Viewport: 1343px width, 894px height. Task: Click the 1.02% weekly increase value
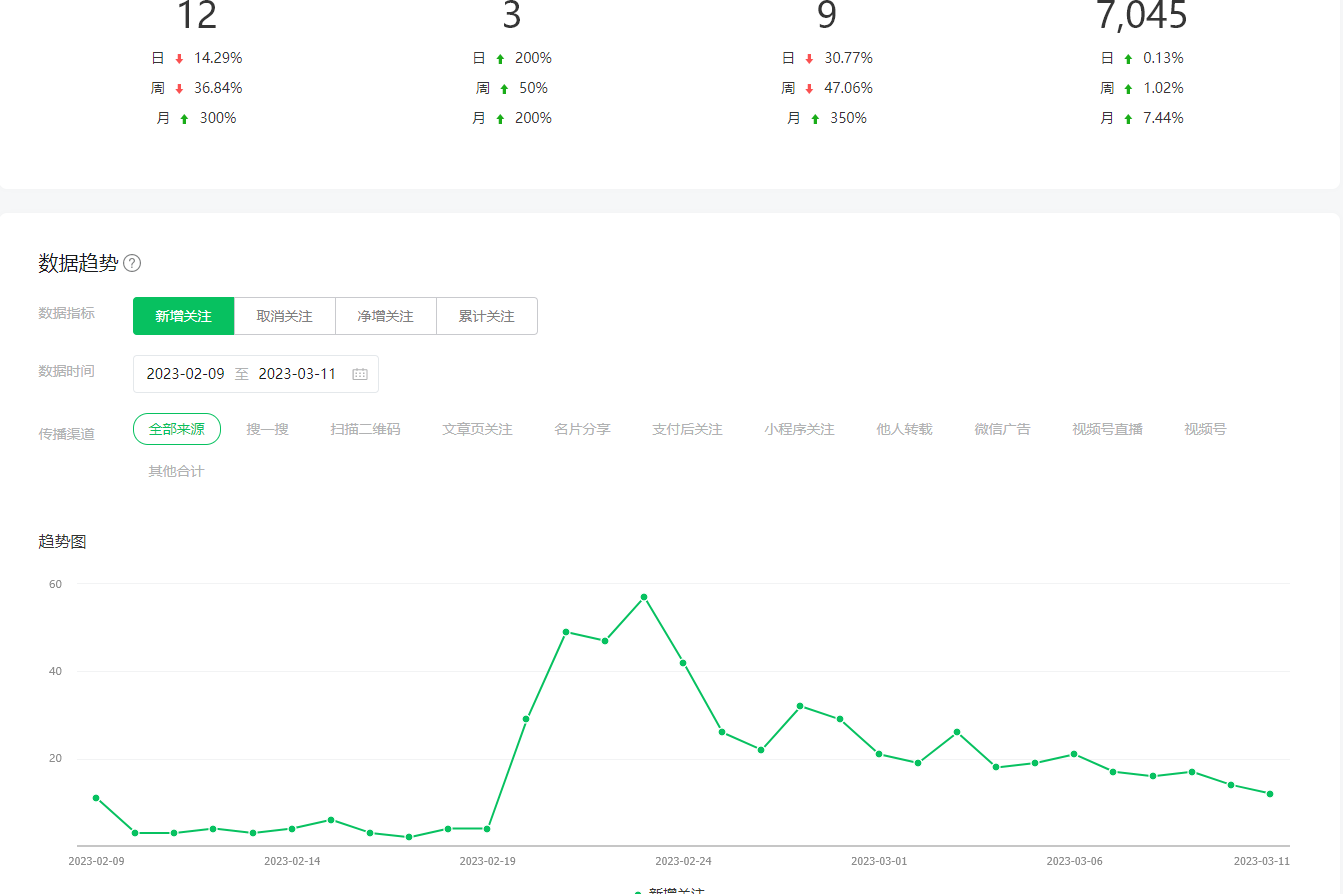click(1164, 88)
